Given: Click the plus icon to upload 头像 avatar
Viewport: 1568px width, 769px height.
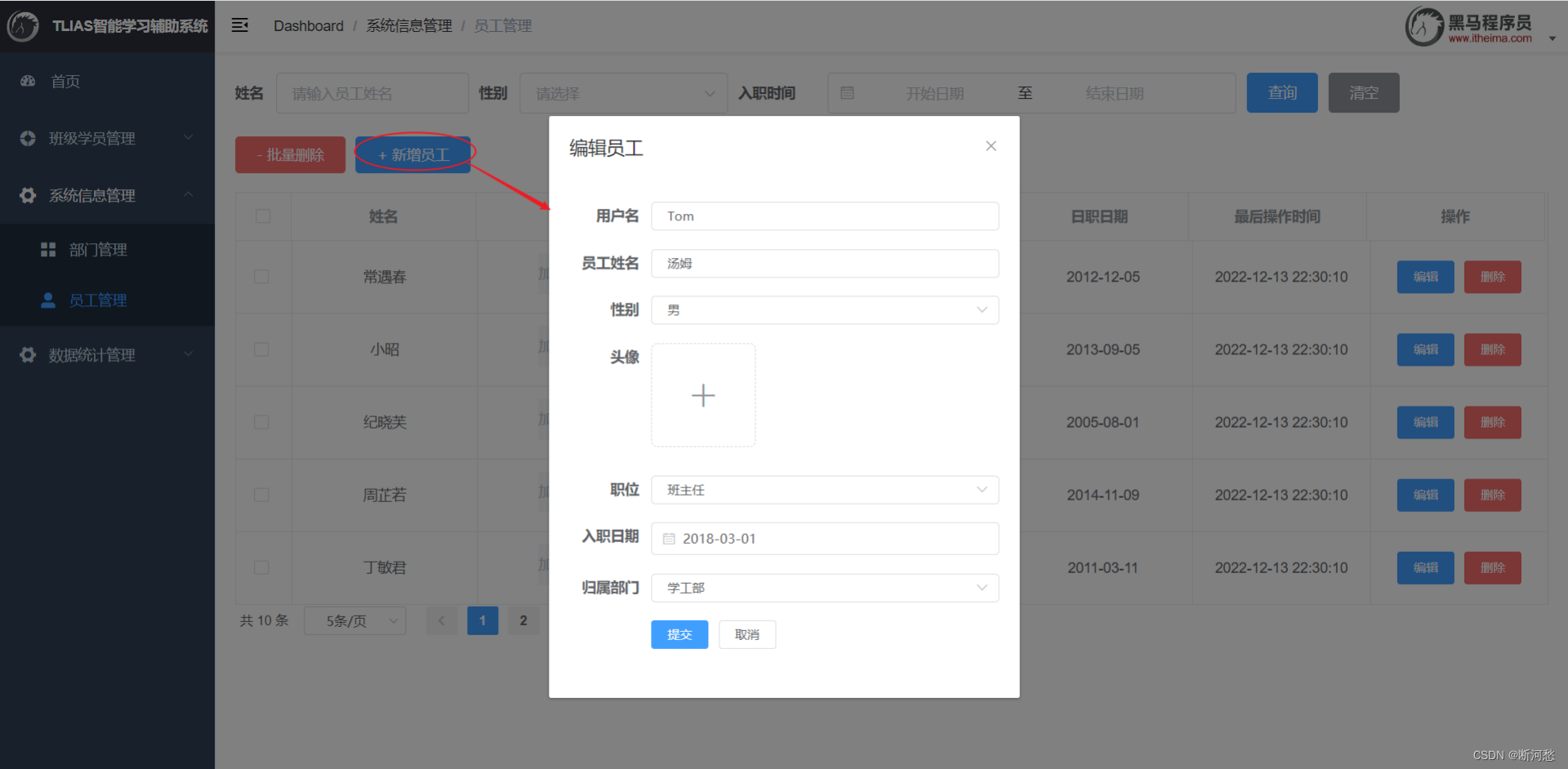Looking at the screenshot, I should (703, 395).
